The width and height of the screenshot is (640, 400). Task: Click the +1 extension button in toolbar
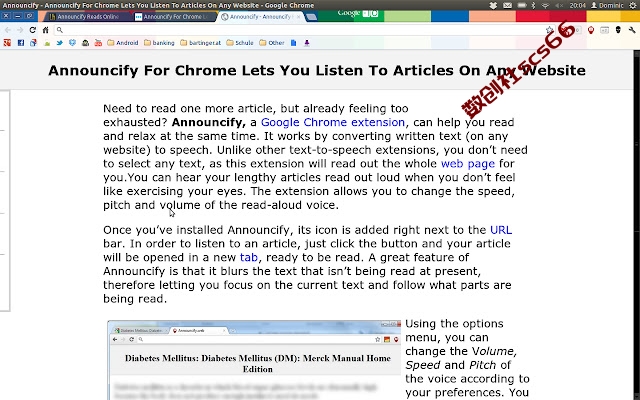click(604, 30)
